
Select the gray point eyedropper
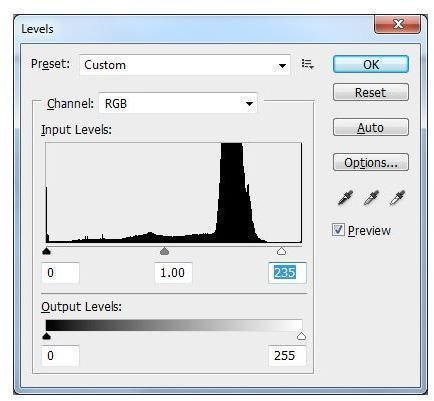[x=371, y=198]
